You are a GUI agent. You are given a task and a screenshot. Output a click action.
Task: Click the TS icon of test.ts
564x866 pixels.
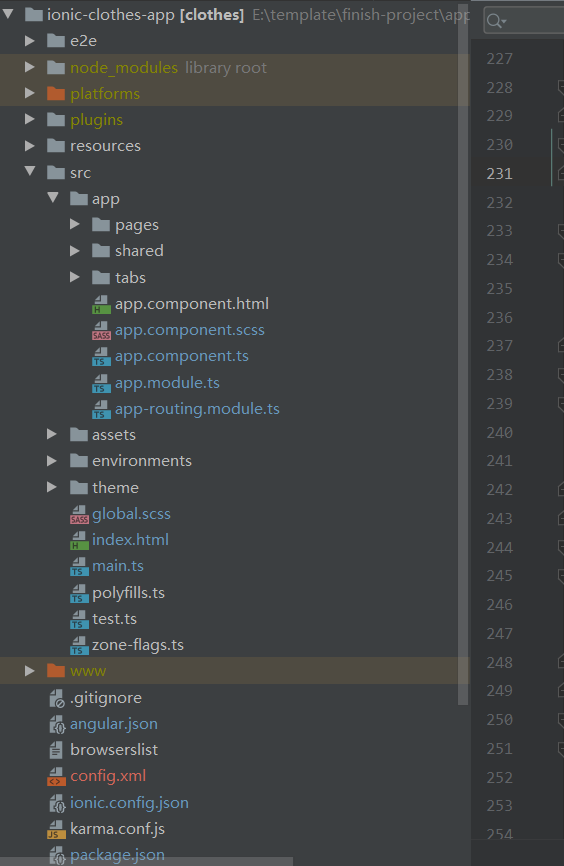[79, 619]
